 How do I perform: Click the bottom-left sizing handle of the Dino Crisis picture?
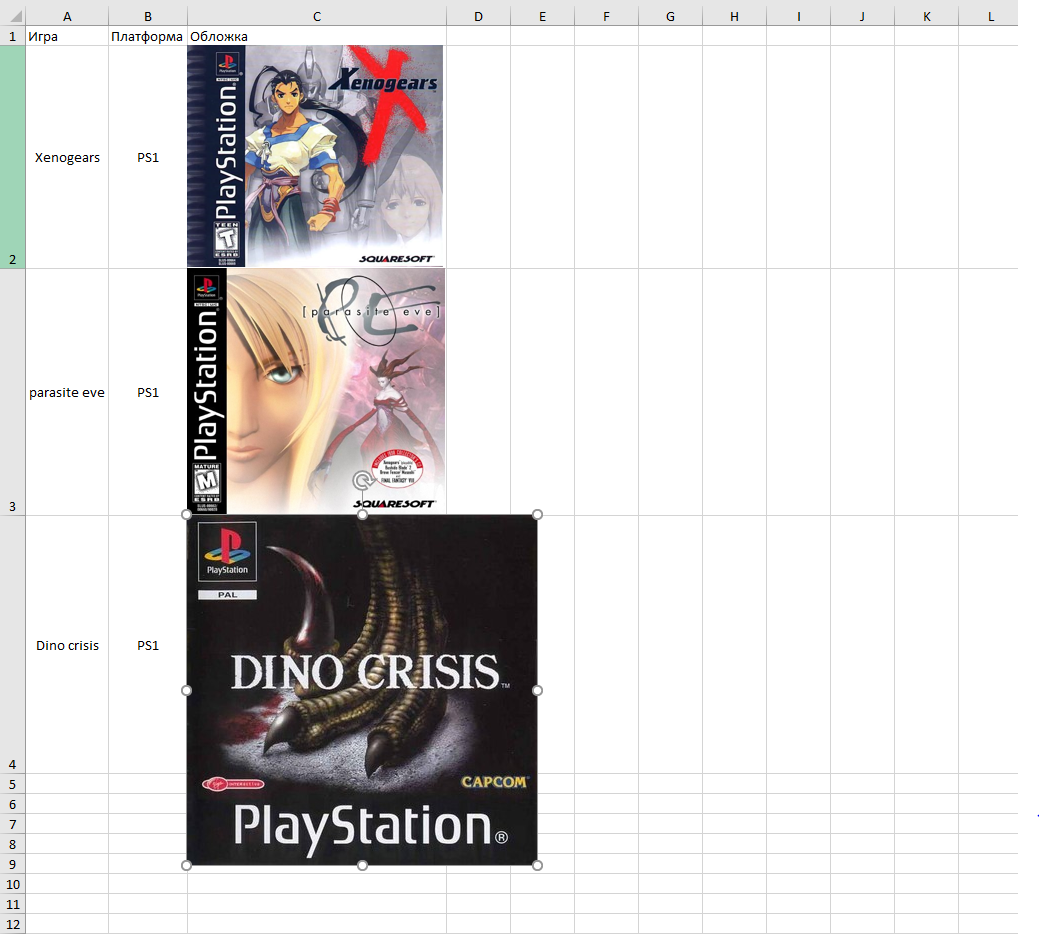[187, 865]
